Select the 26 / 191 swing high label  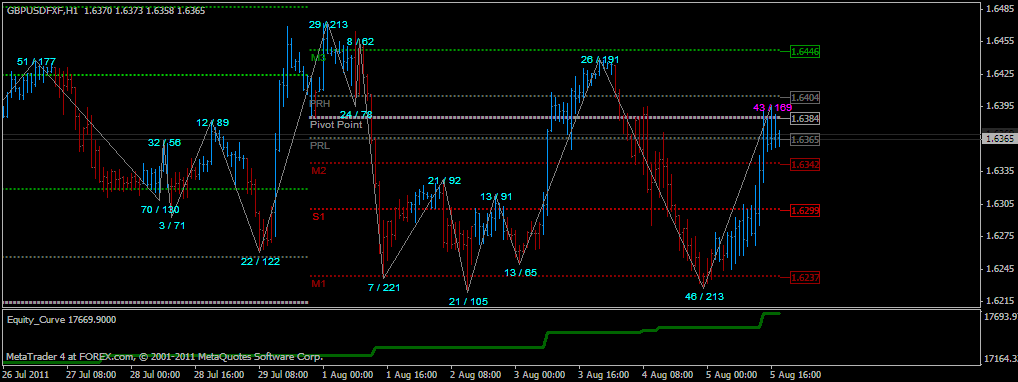pyautogui.click(x=600, y=60)
